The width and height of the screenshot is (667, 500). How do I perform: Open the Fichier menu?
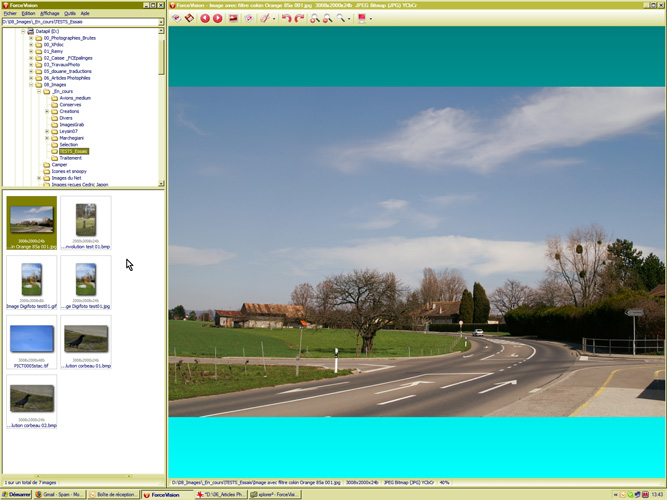(x=10, y=13)
